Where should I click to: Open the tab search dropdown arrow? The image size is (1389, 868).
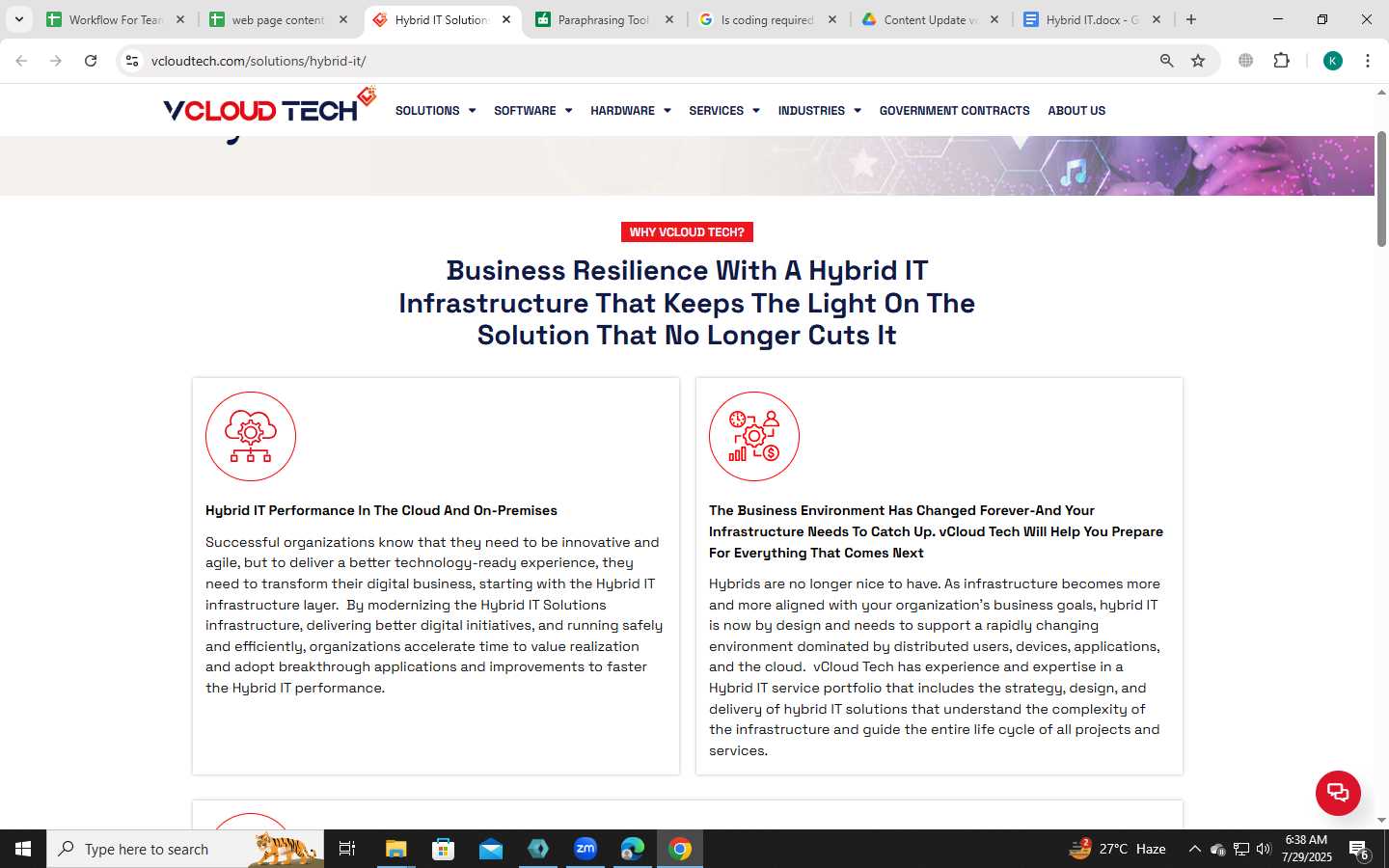18,19
